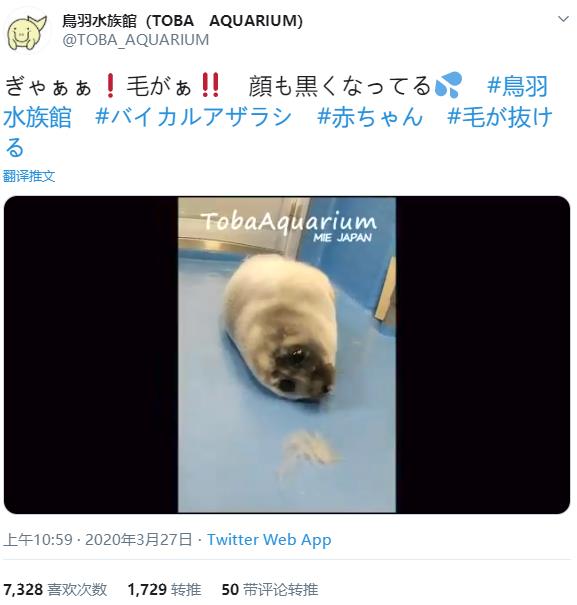Open the Twitter Web App source link

coord(269,539)
